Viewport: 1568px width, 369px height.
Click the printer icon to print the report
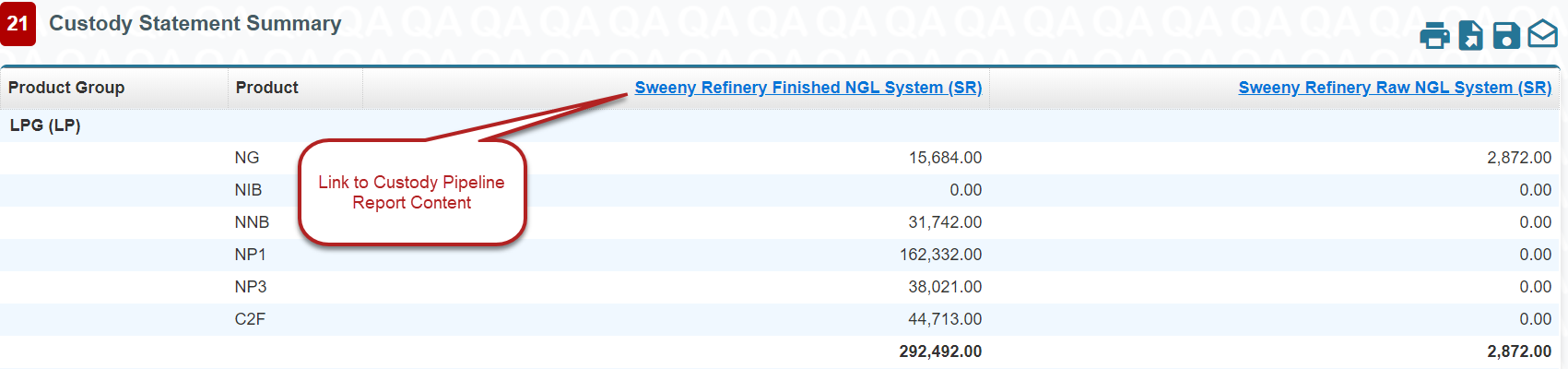pos(1434,36)
